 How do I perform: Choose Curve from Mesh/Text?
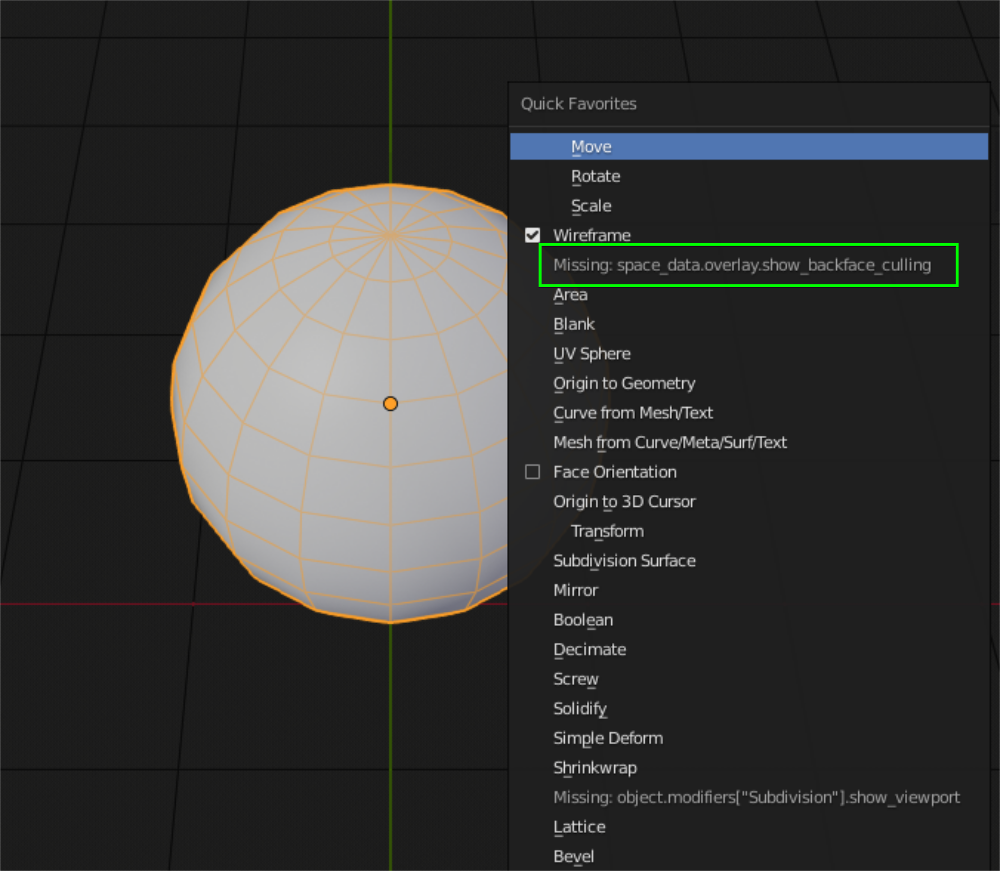pos(749,413)
